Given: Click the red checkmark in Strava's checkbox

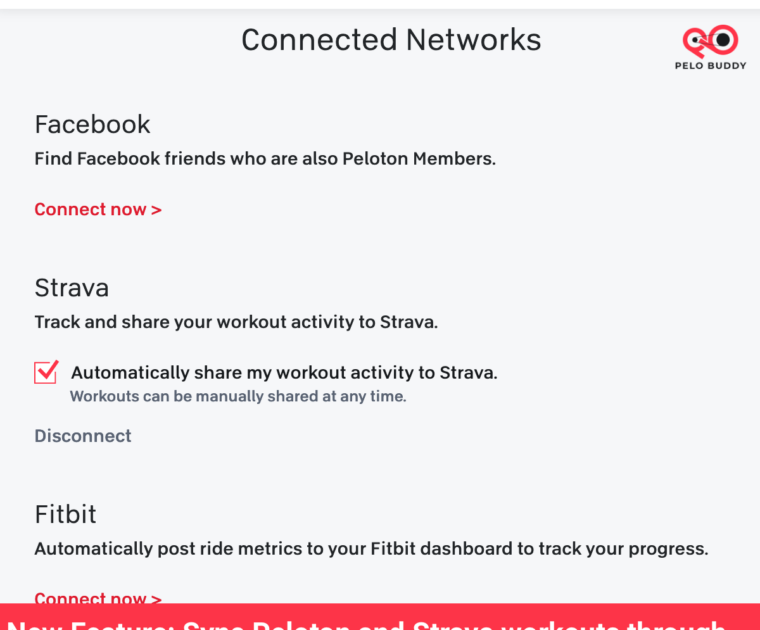Looking at the screenshot, I should [x=47, y=370].
